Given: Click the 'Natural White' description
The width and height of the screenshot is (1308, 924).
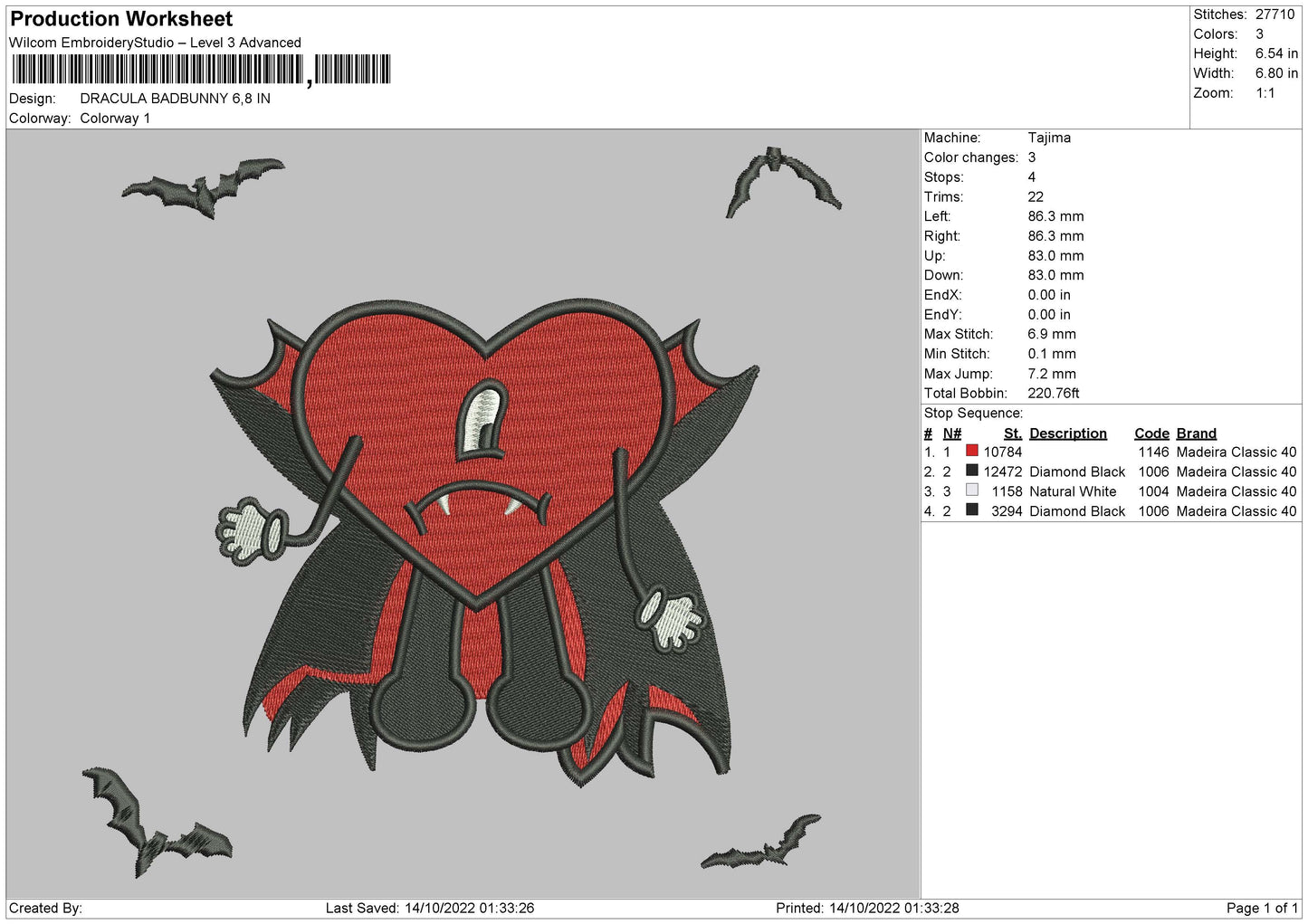Looking at the screenshot, I should click(1073, 492).
